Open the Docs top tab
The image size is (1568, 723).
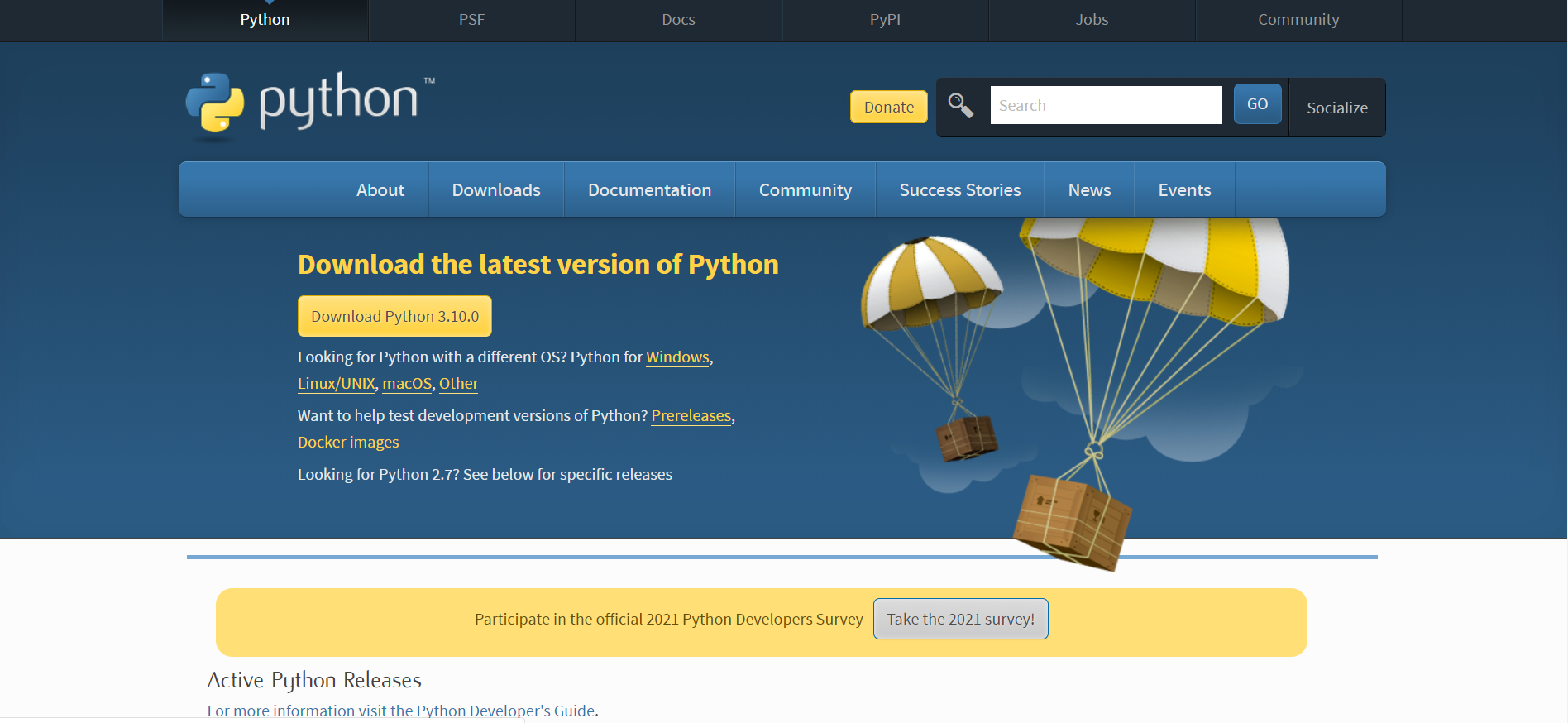coord(678,20)
